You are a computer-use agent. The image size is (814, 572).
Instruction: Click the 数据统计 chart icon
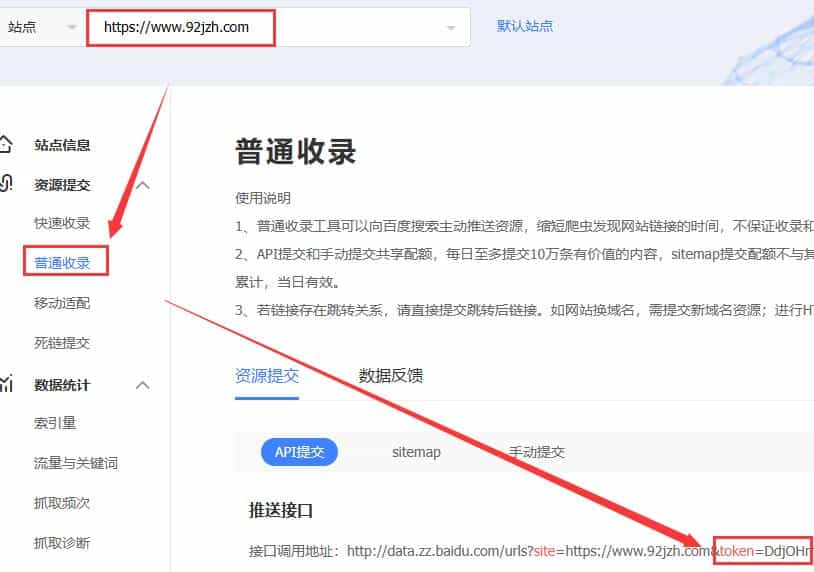(x=6, y=384)
